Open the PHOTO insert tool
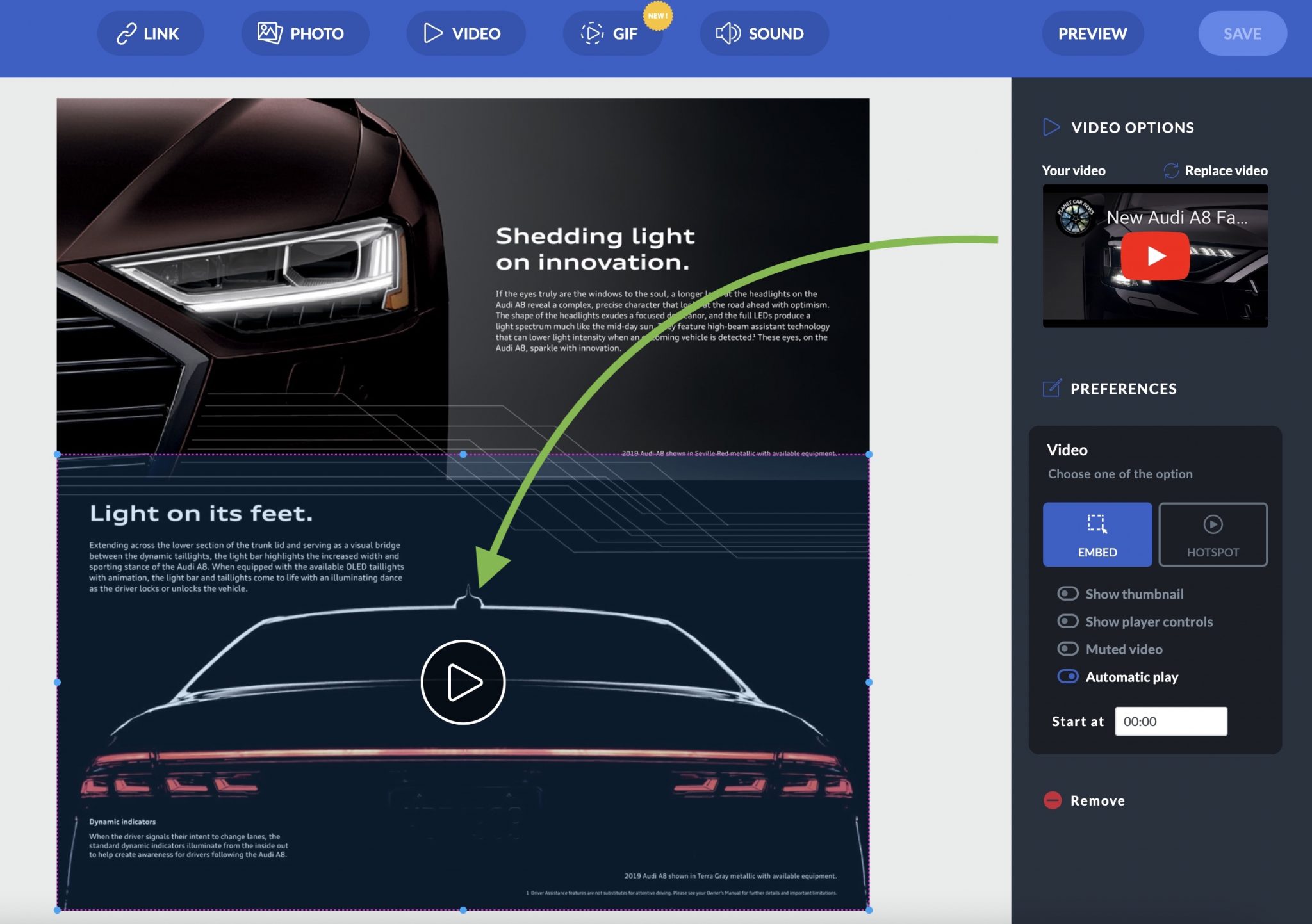 [304, 33]
